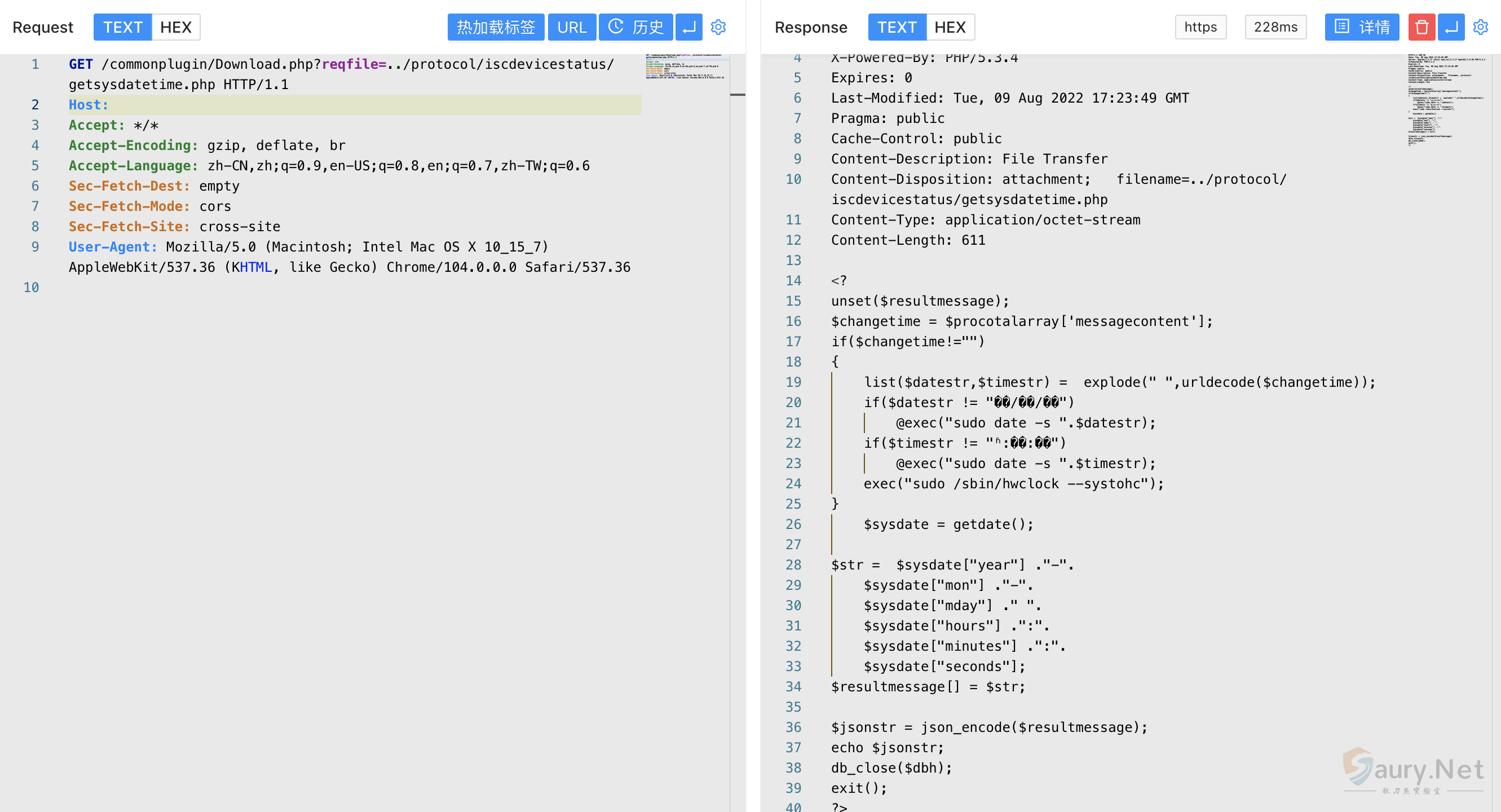Click the https protocol tag
1501x812 pixels.
[1200, 28]
